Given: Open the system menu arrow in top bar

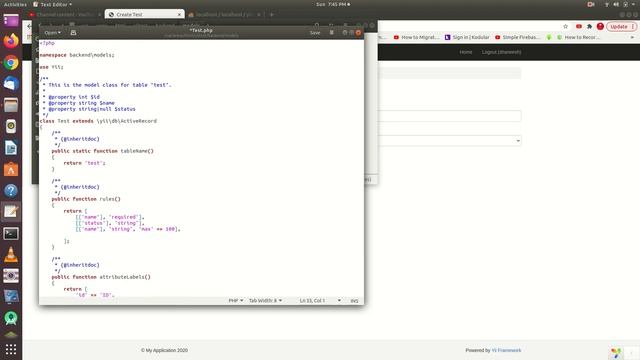Looking at the screenshot, I should pos(634,4).
